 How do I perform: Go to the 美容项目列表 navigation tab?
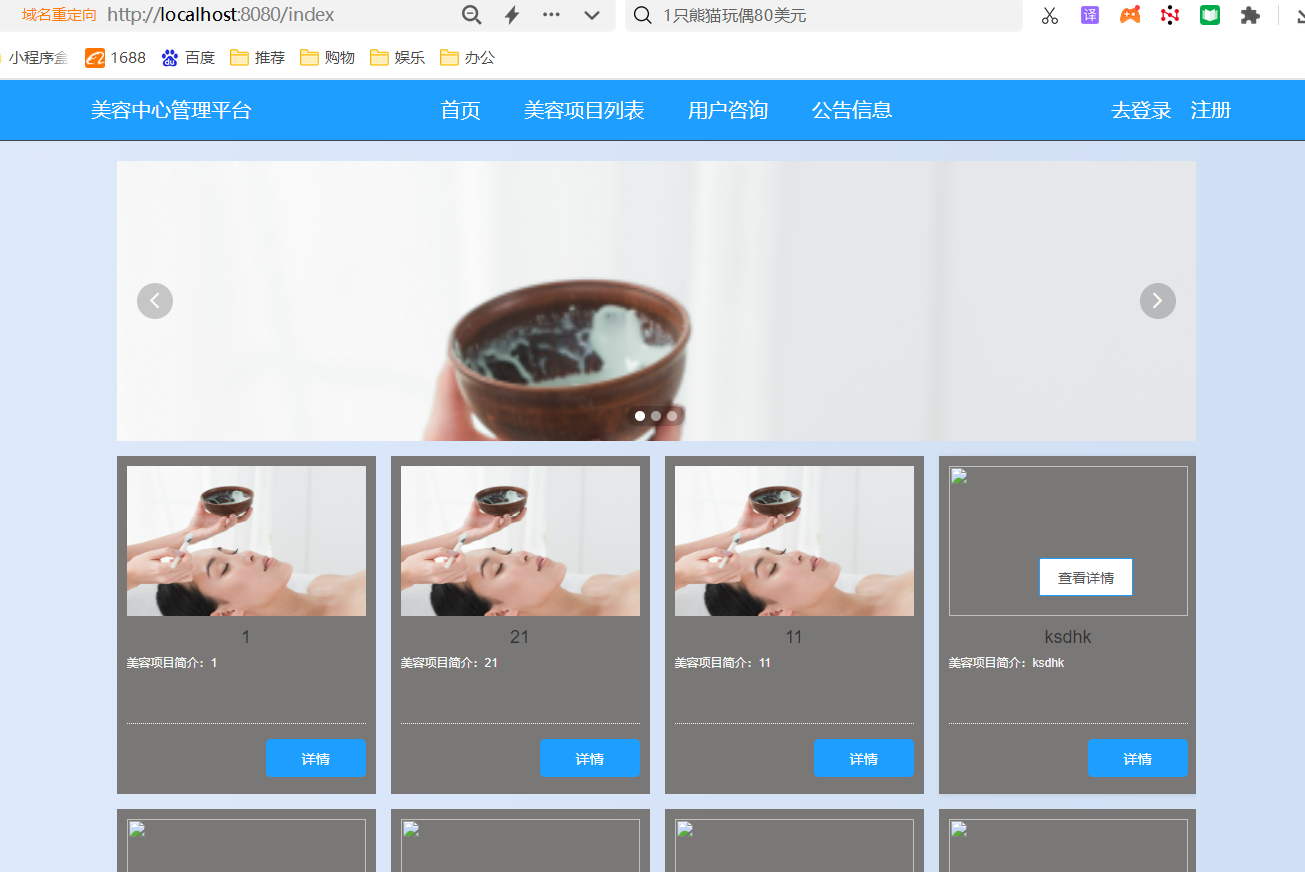click(584, 110)
